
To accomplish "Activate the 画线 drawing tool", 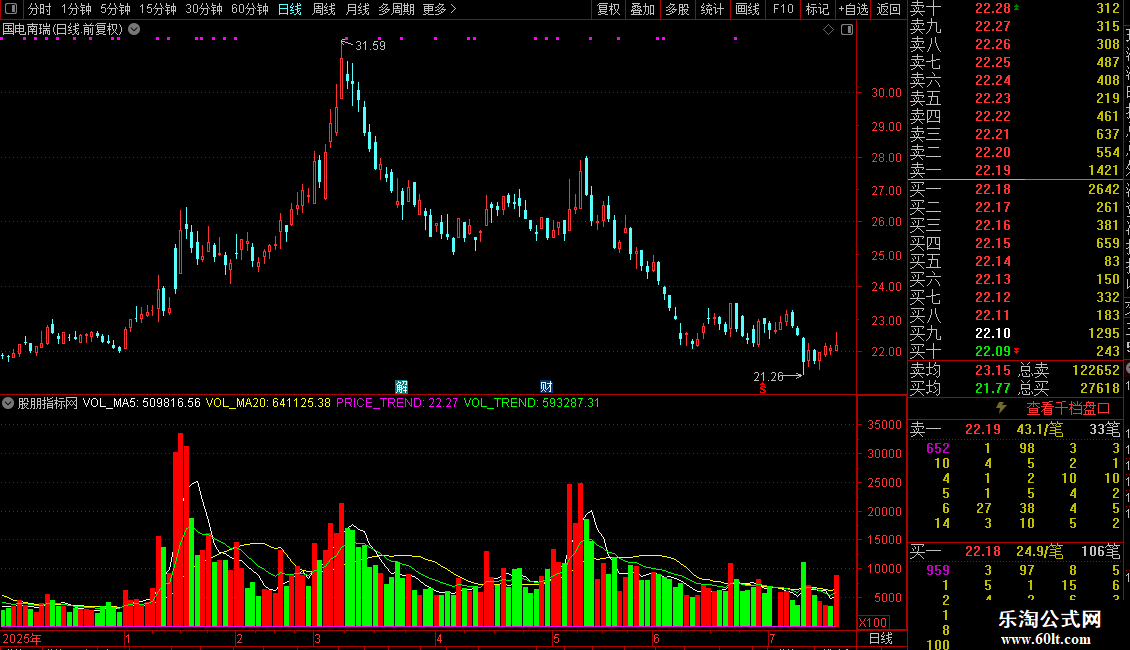I will pyautogui.click(x=747, y=9).
